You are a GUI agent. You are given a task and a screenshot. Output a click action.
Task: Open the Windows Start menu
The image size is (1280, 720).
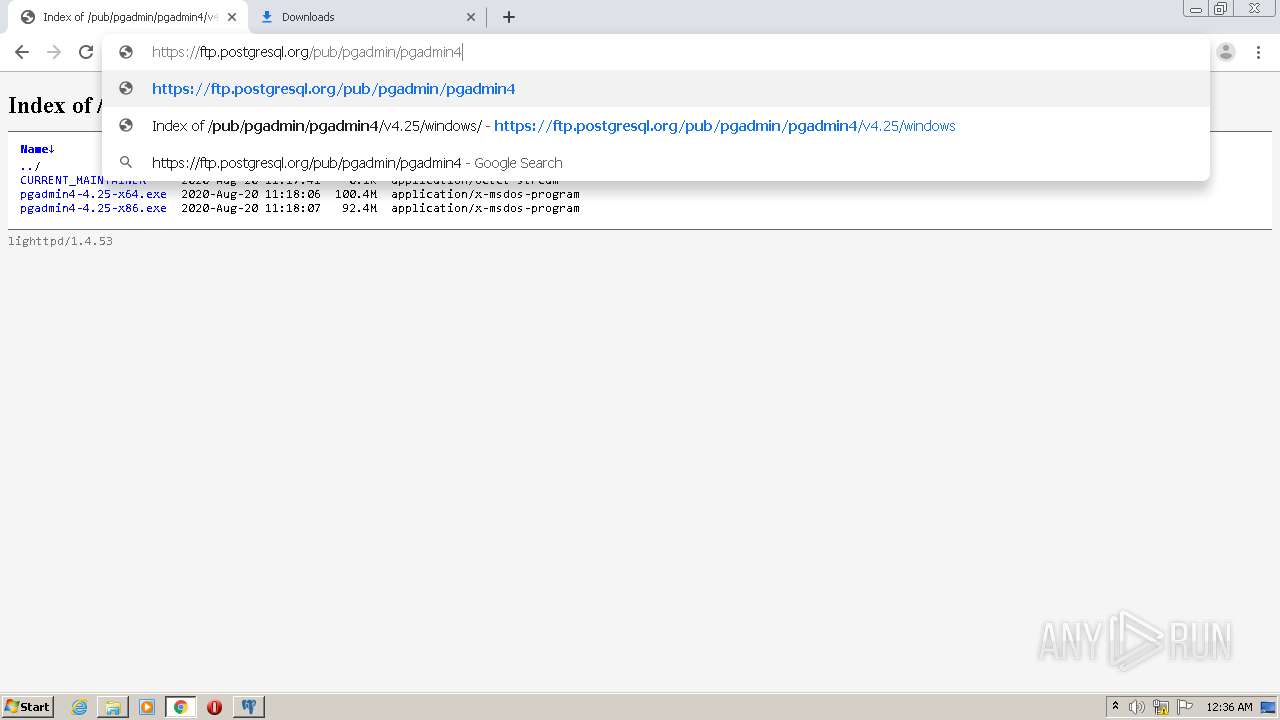28,707
